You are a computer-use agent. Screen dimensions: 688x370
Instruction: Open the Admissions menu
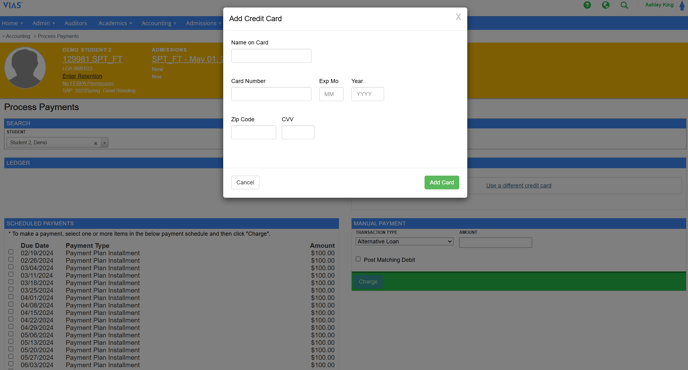(x=203, y=23)
